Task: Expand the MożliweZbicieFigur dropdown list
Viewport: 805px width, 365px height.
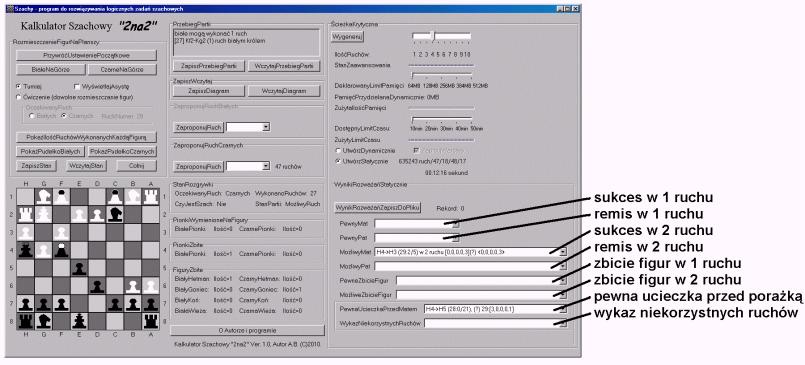Action: [563, 295]
